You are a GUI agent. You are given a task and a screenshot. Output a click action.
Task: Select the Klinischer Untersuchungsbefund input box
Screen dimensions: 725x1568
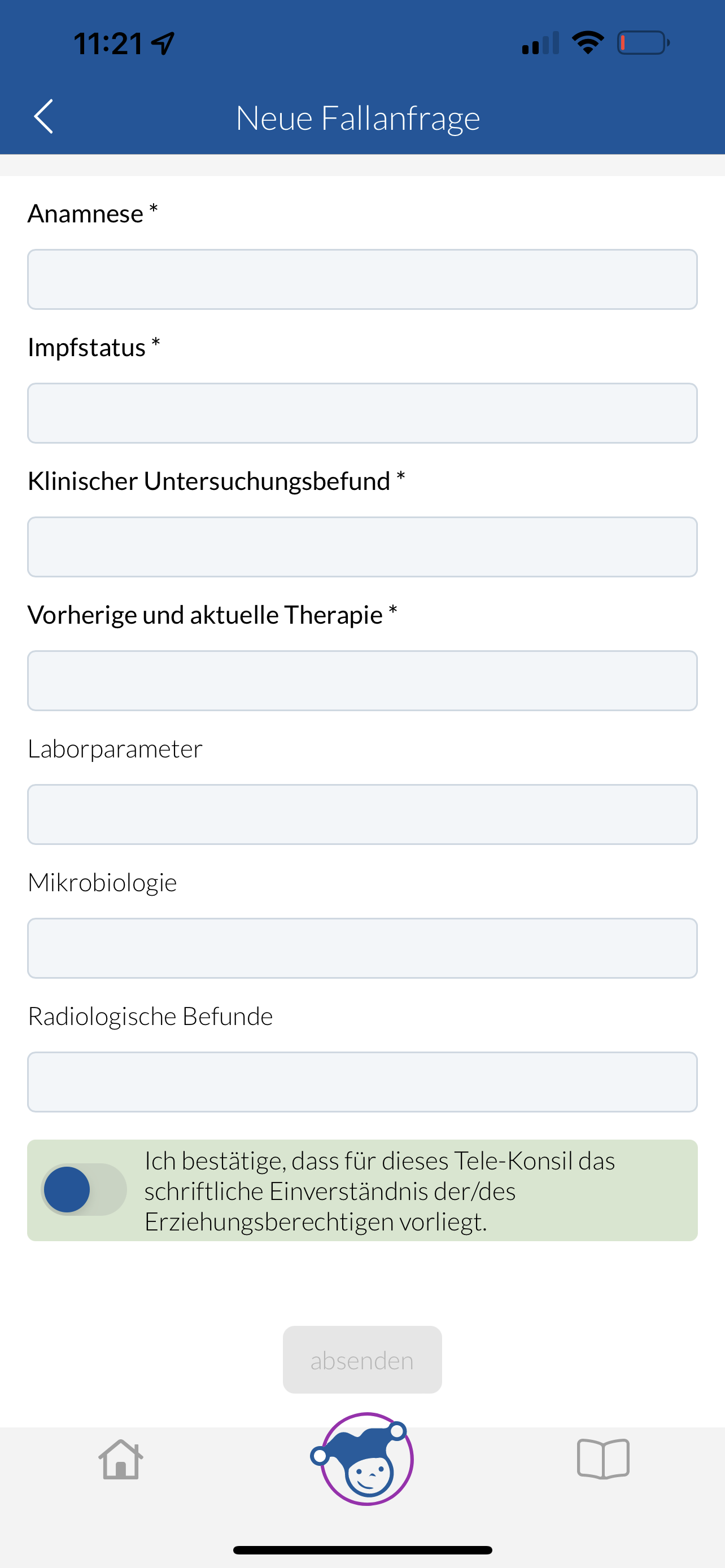click(x=362, y=546)
